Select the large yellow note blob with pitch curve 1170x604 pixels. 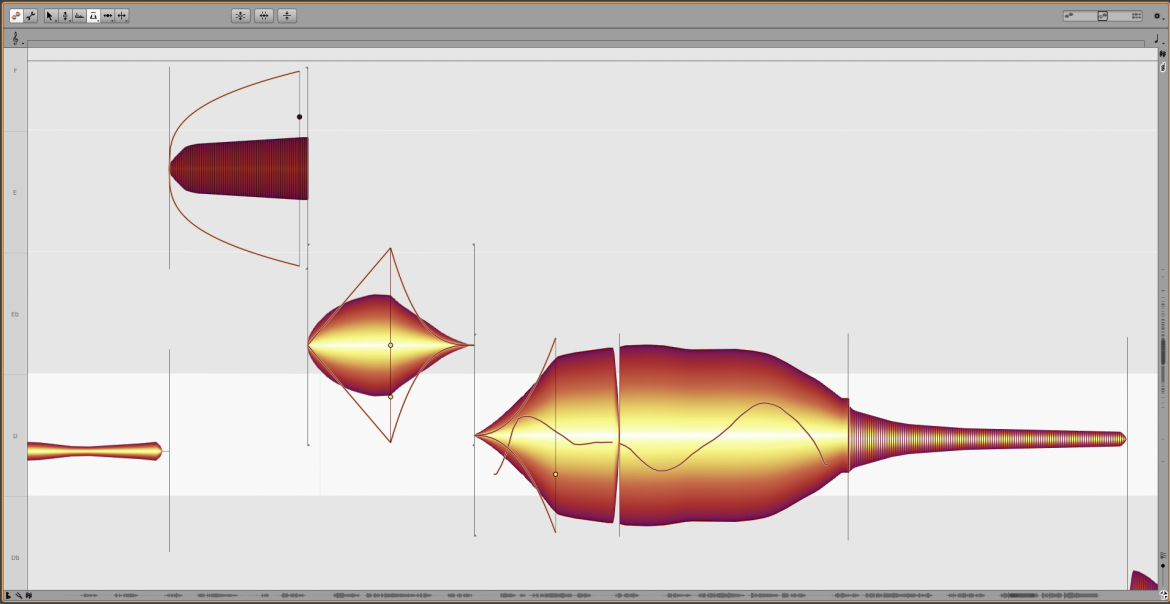click(731, 435)
